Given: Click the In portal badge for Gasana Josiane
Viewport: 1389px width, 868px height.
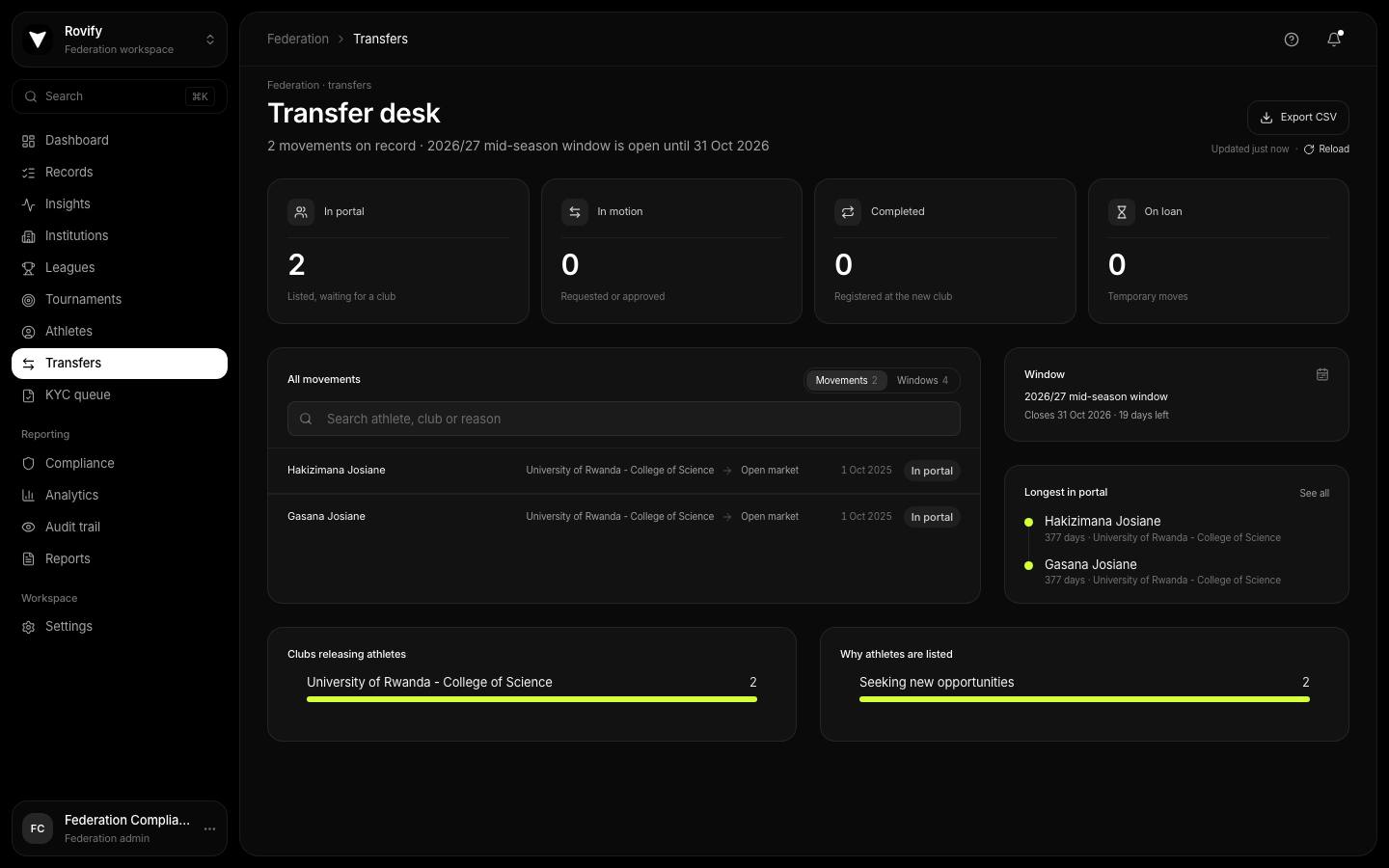Looking at the screenshot, I should (x=932, y=518).
